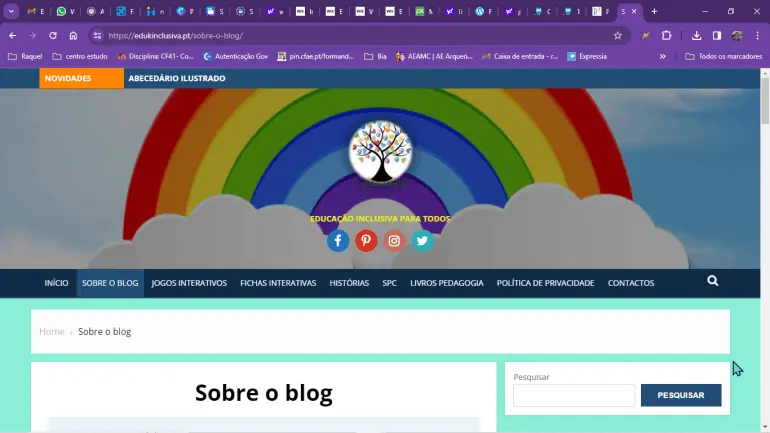
Task: Open the AEAMC bookmark
Action: click(x=434, y=56)
